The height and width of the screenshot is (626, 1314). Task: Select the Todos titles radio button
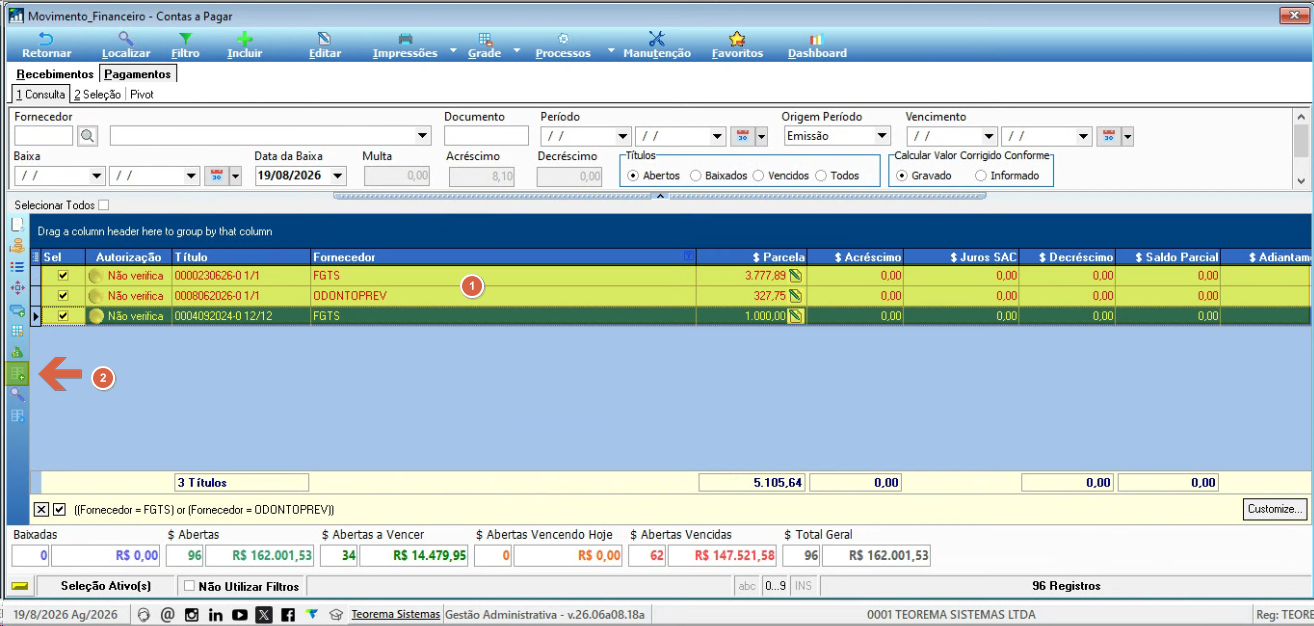pos(821,176)
